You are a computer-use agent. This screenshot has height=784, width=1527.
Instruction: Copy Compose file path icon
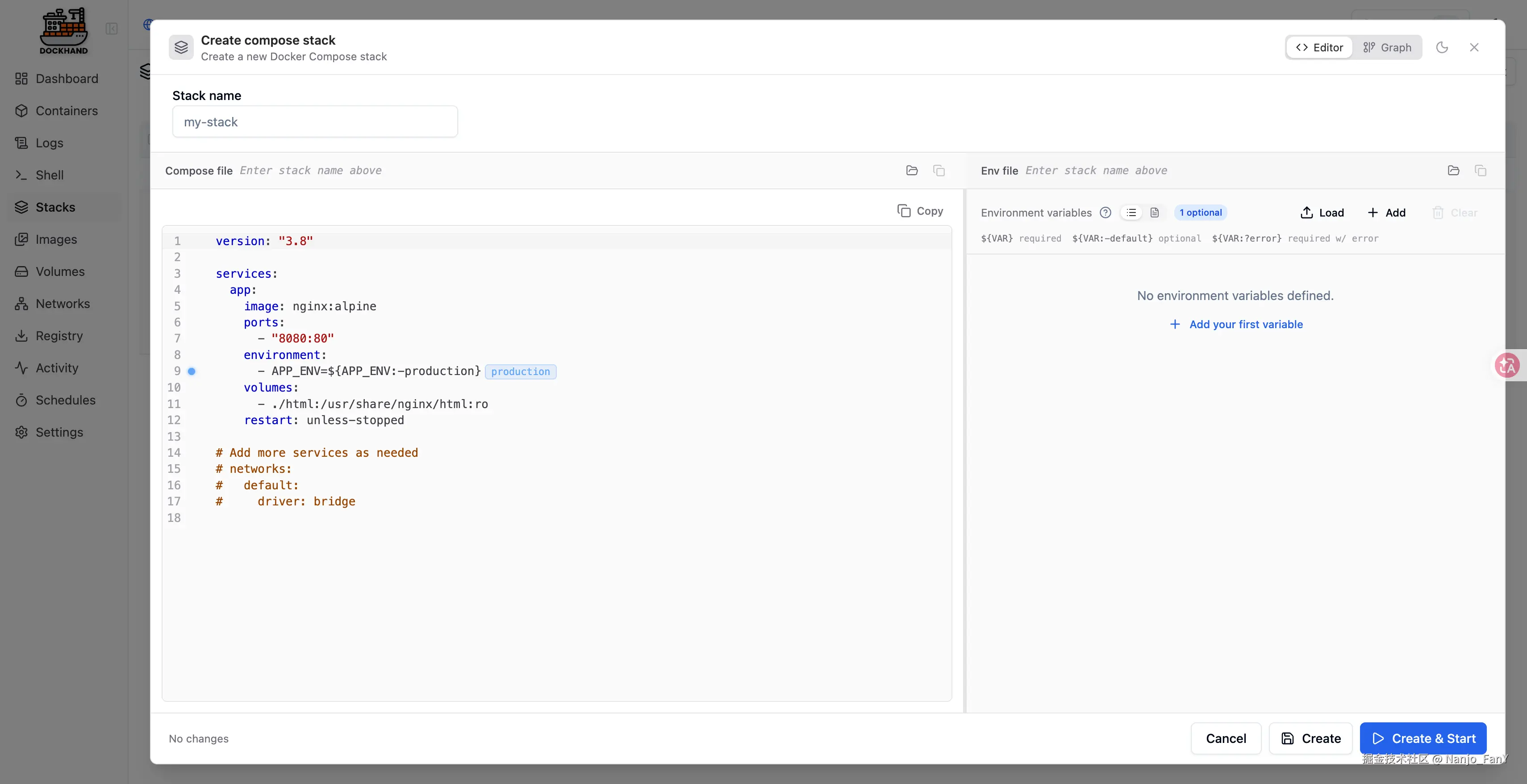[939, 171]
